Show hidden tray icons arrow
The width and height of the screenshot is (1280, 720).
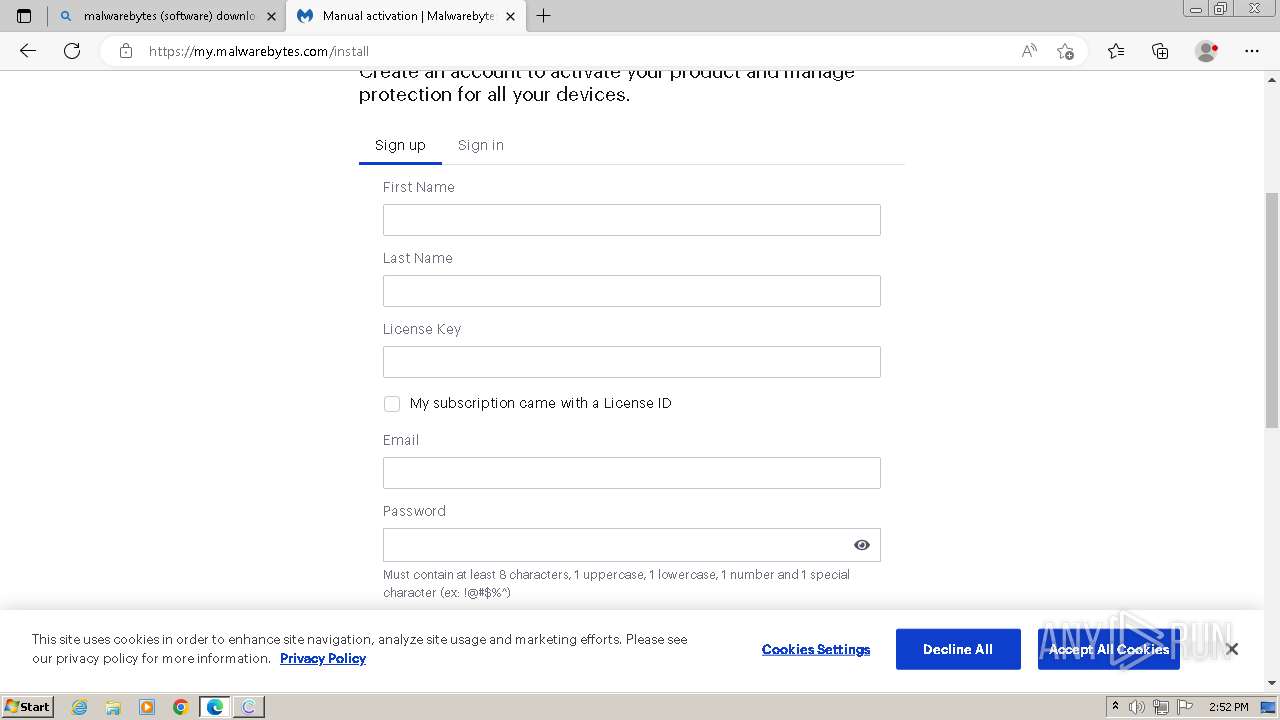1115,707
